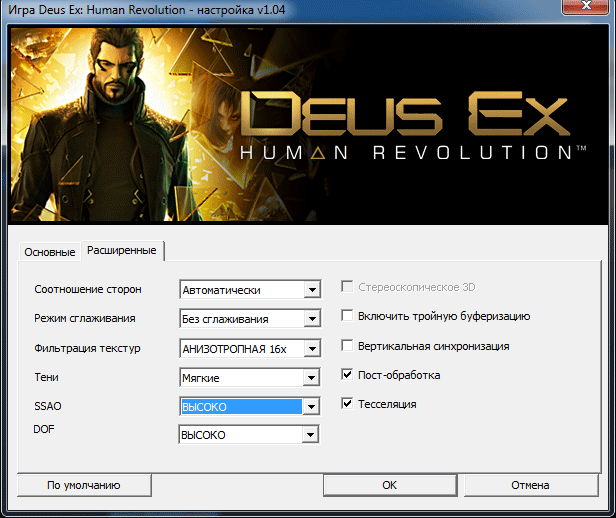This screenshot has height=518, width=616.
Task: Click the Deus Ex Human Revolution banner image
Action: click(308, 124)
